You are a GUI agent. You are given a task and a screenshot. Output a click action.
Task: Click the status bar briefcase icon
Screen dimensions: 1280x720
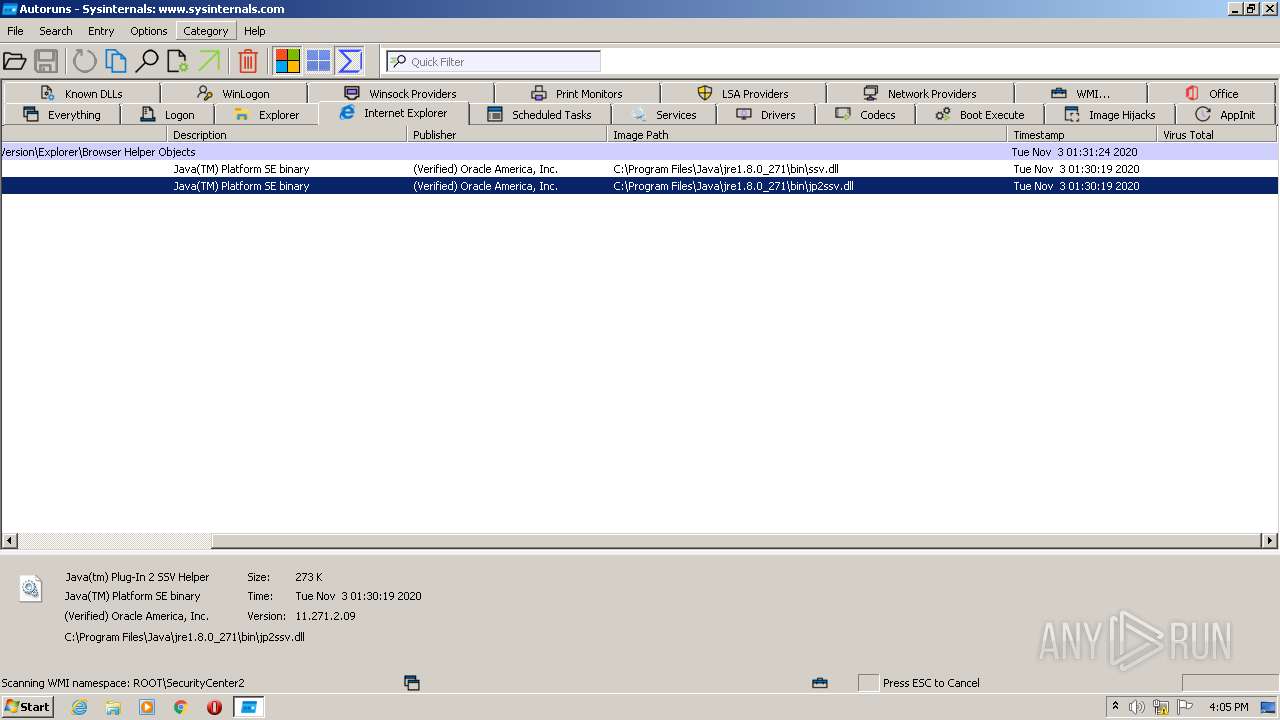tap(820, 683)
